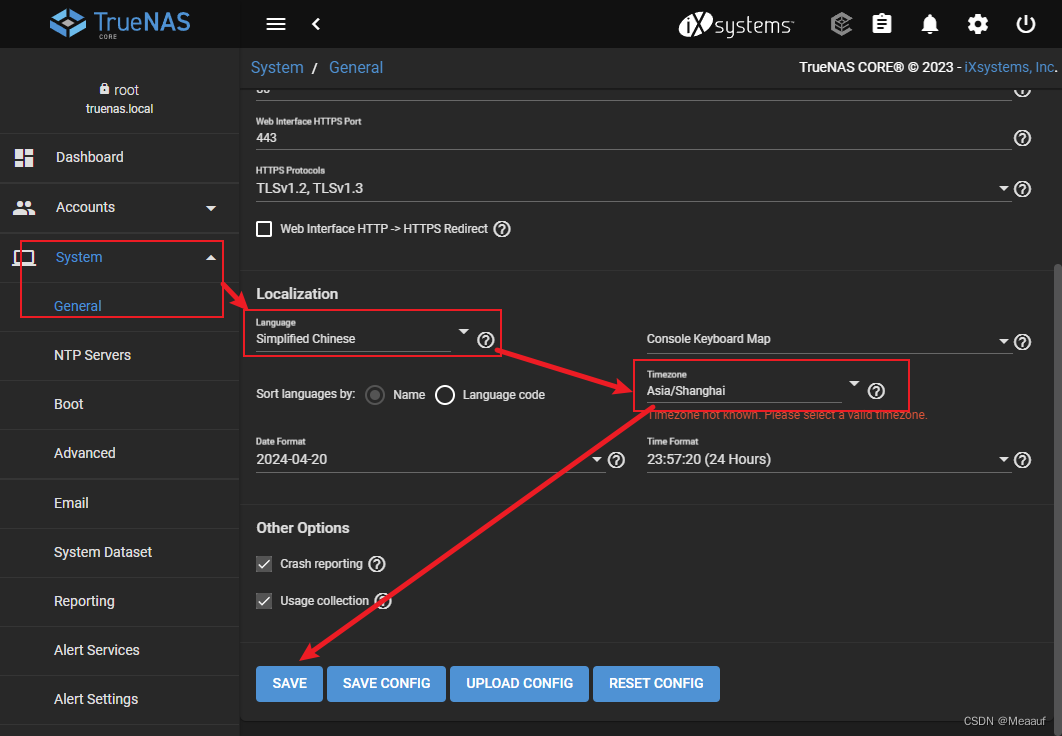Toggle the hamburger side menu

pyautogui.click(x=276, y=24)
